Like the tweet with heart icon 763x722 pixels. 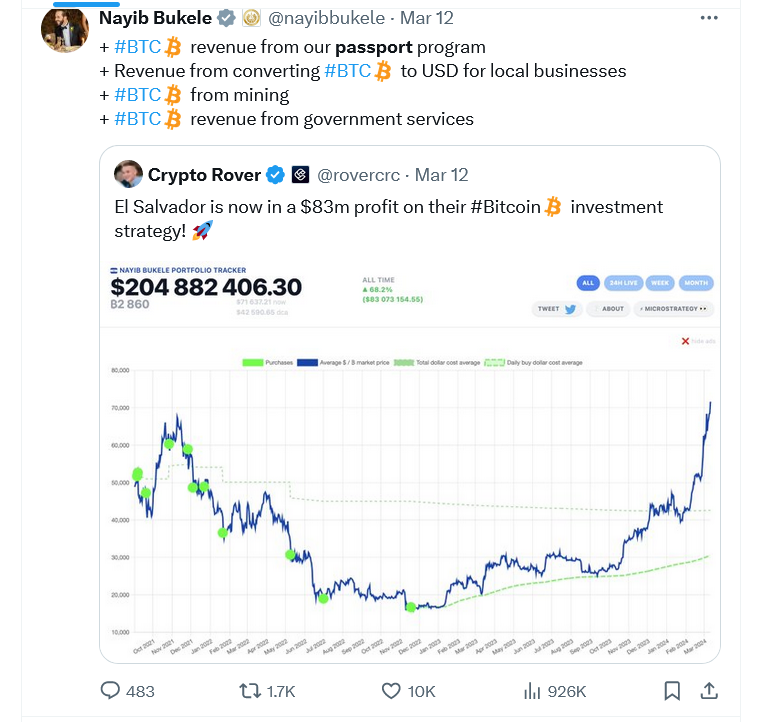coord(393,690)
